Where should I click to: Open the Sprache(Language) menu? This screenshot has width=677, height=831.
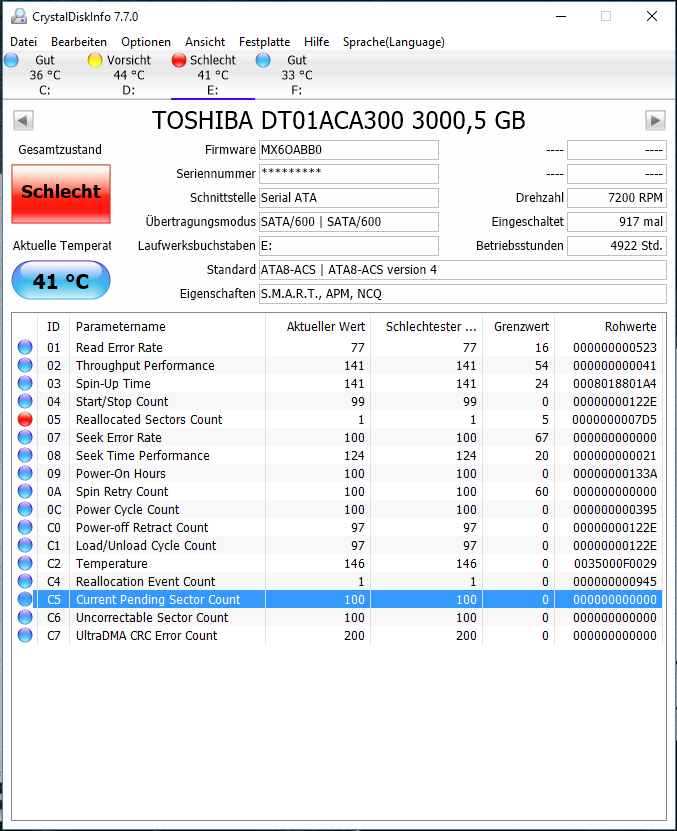(393, 42)
